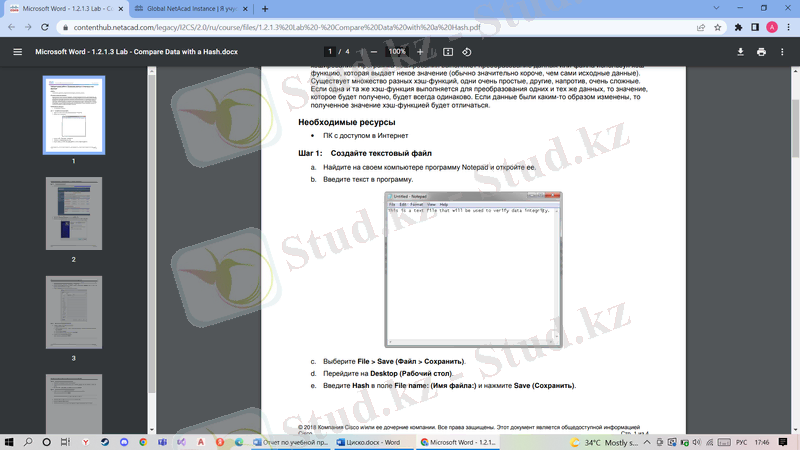
Task: Open the weather widget showing 34°C
Action: click(x=604, y=442)
